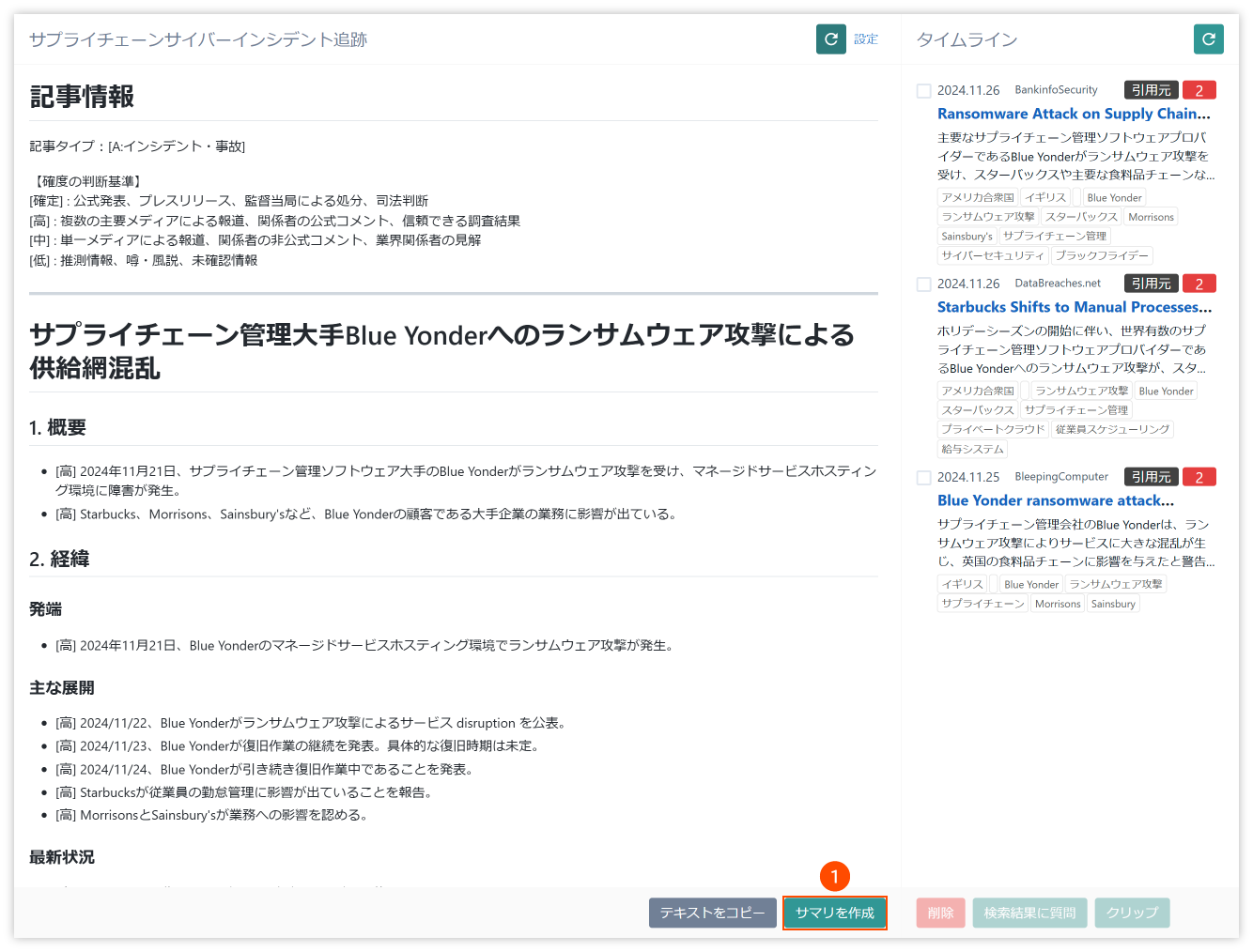The height and width of the screenshot is (952, 1253).
Task: Select the サイバーセキュリティ tag
Action: (x=993, y=255)
